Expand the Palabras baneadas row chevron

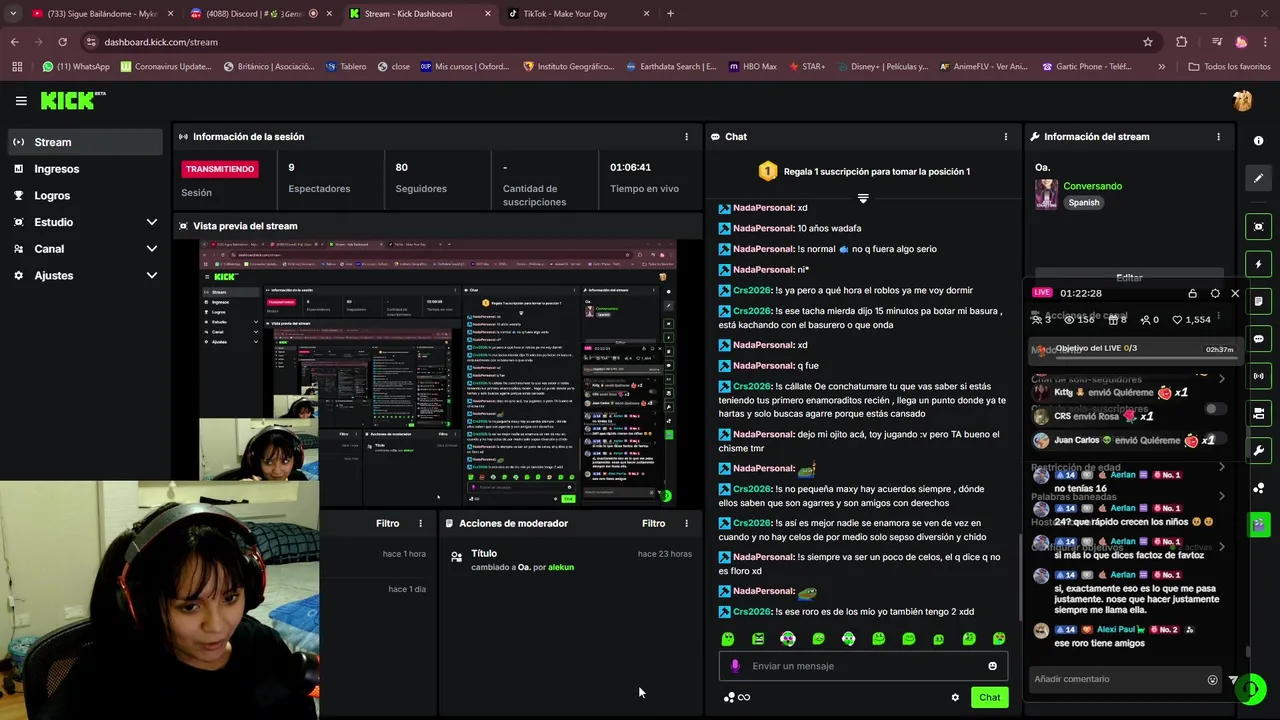1221,496
